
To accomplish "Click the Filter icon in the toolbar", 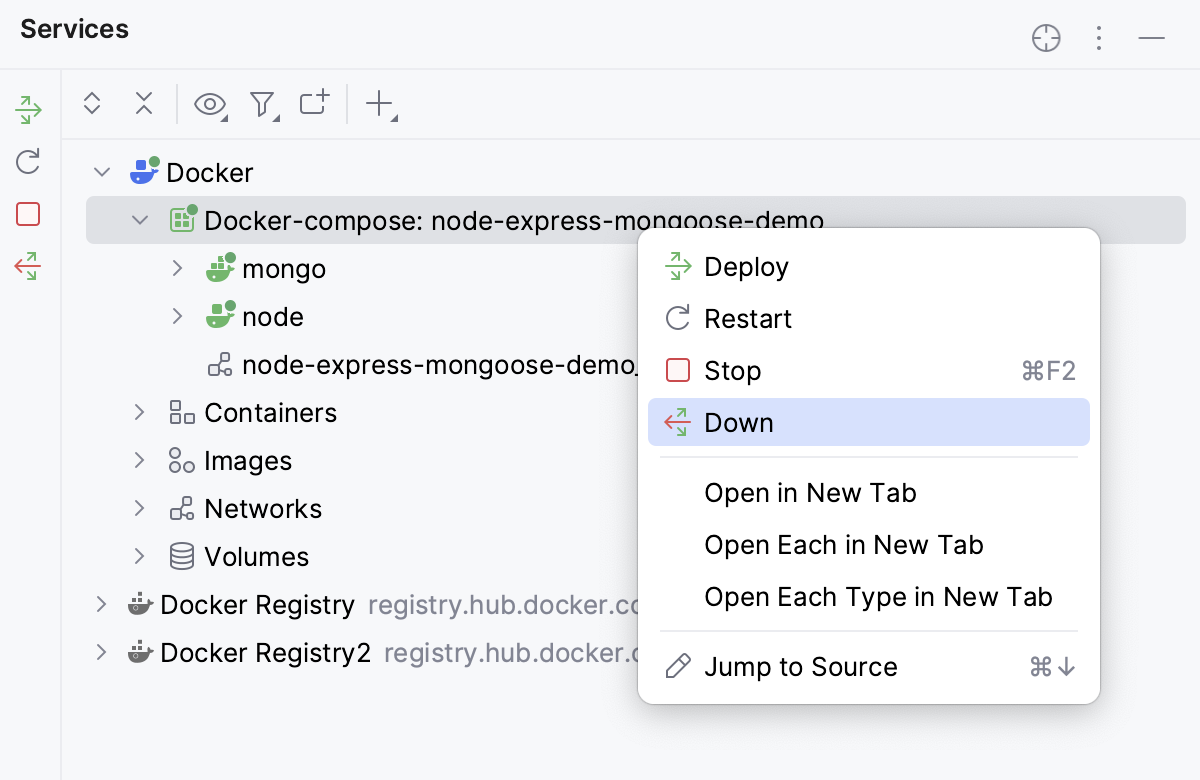I will [x=261, y=103].
